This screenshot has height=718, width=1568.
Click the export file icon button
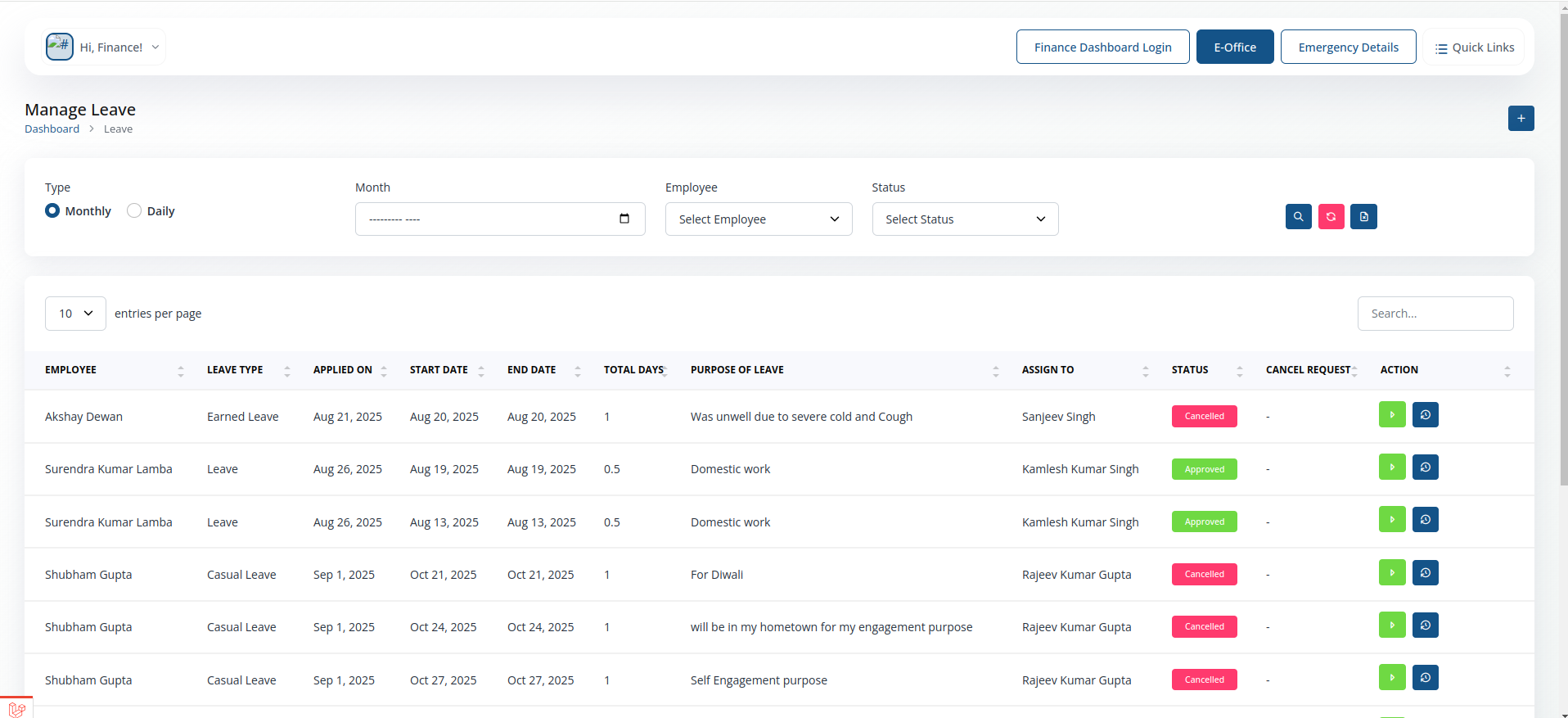tap(1363, 216)
